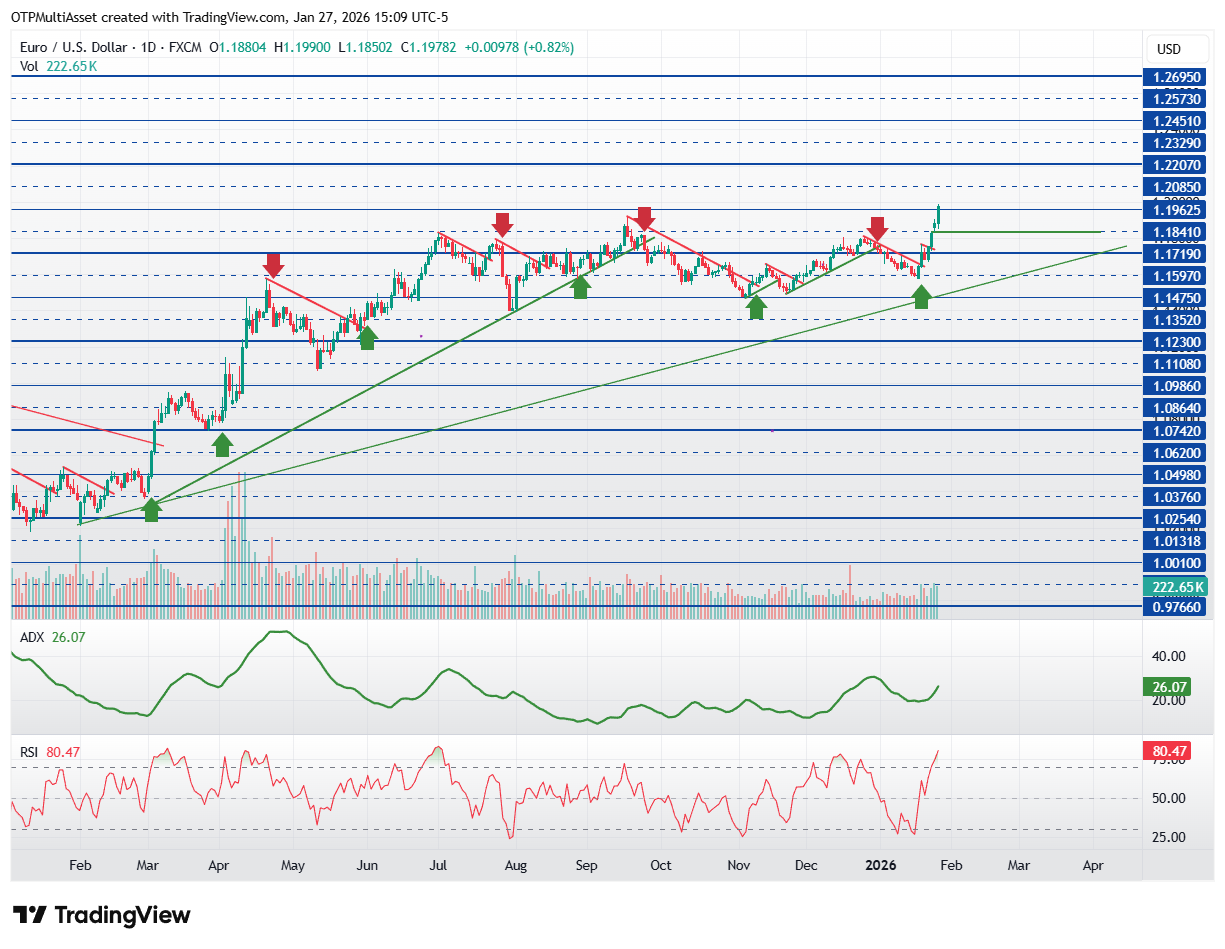Screen dimensions: 1225x949
Task: Click the 1.22070 price level label
Action: point(1176,163)
